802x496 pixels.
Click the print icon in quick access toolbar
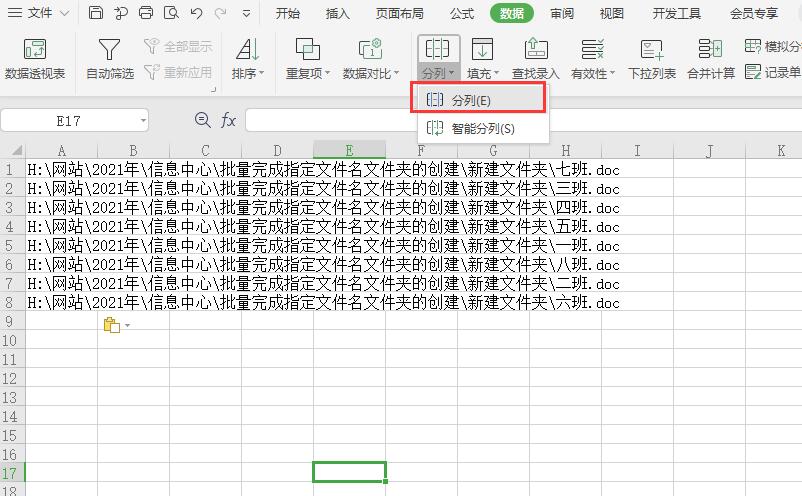(146, 13)
